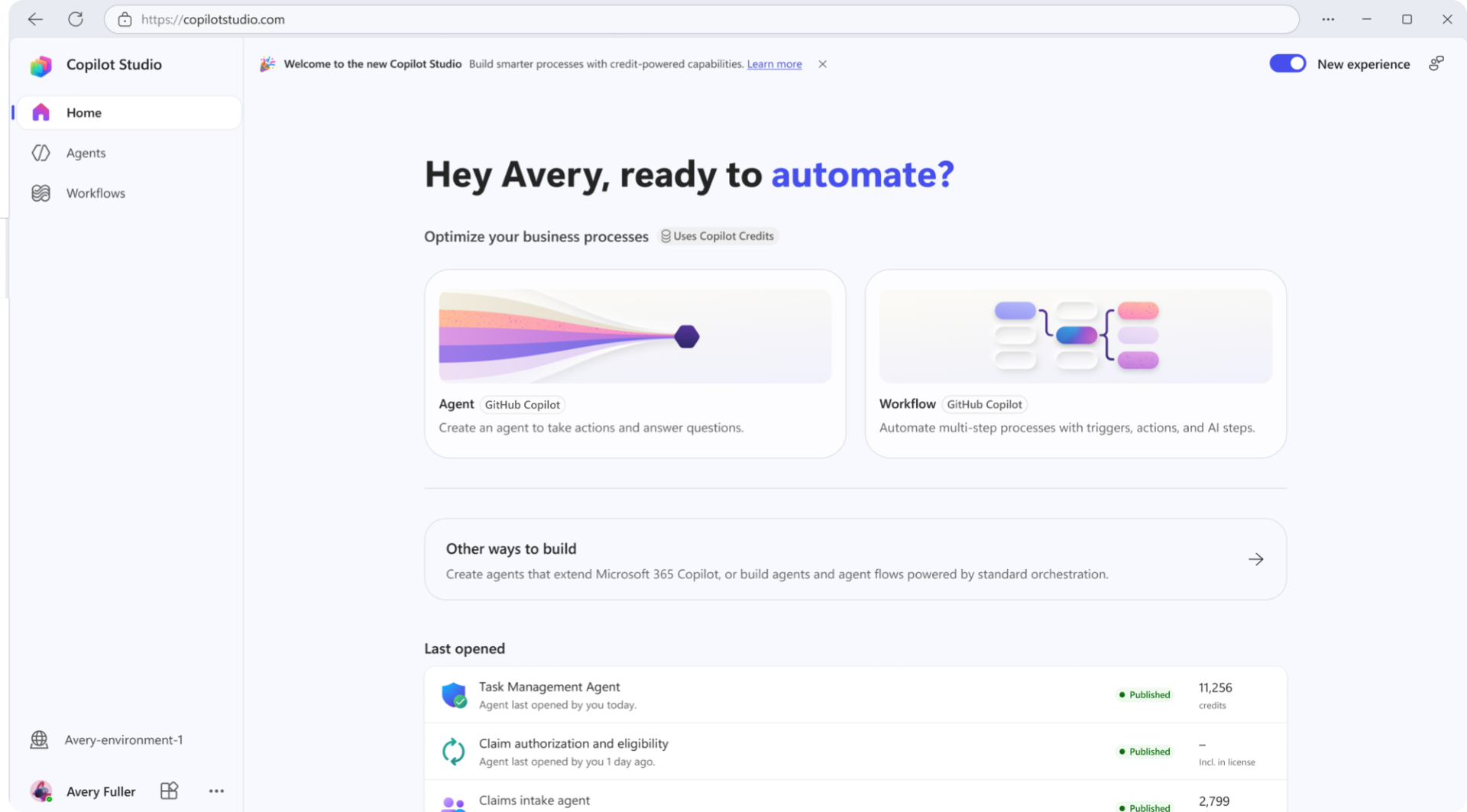Click the GitHub Copilot badge on Agent card
The width and height of the screenshot is (1467, 812).
coord(523,404)
